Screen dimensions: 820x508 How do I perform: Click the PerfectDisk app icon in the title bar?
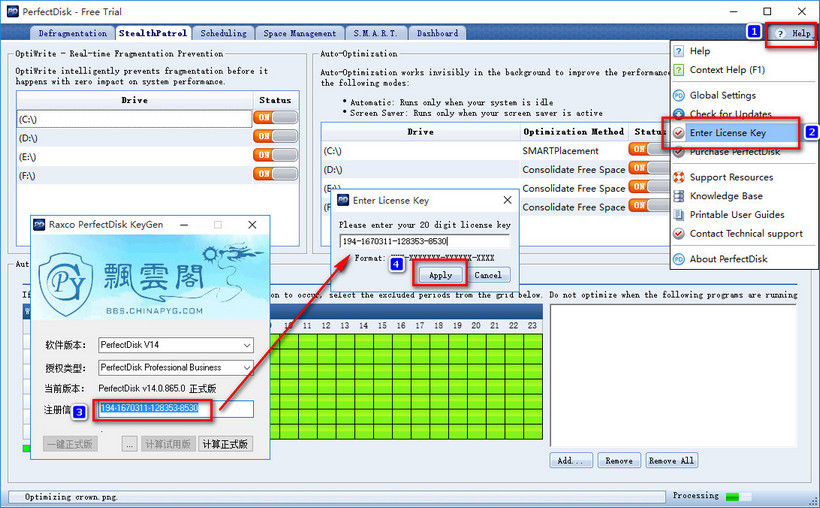13,12
